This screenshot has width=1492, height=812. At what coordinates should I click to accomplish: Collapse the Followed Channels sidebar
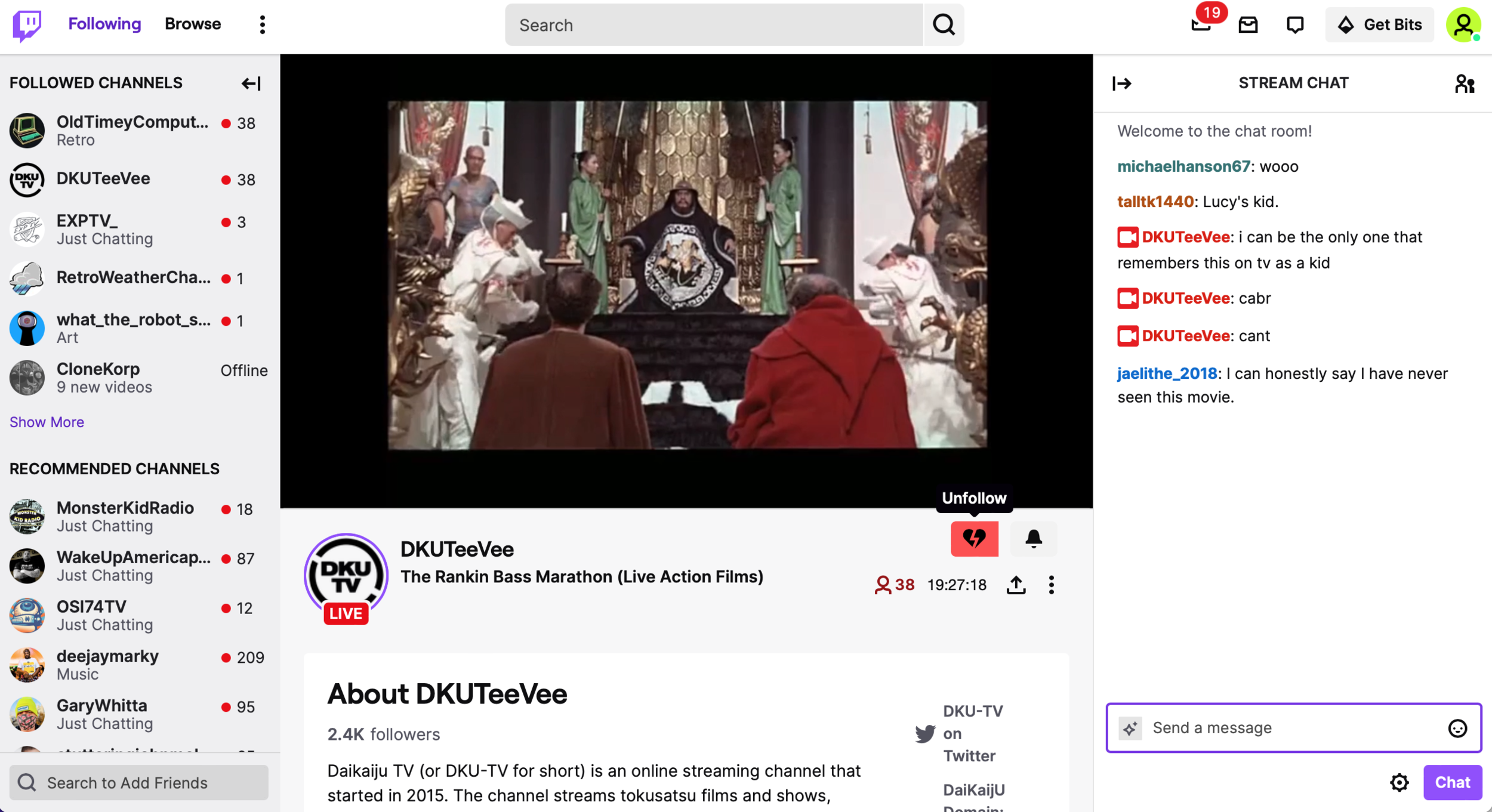click(x=251, y=84)
